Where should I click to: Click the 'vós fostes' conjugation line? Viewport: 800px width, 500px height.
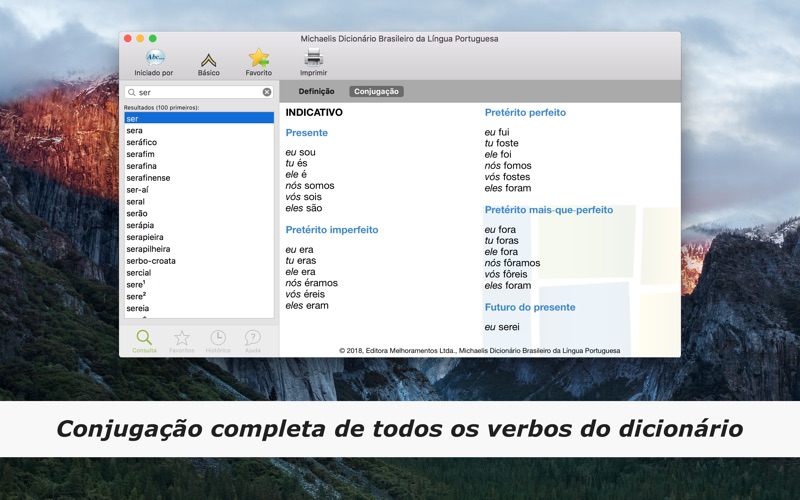(508, 177)
